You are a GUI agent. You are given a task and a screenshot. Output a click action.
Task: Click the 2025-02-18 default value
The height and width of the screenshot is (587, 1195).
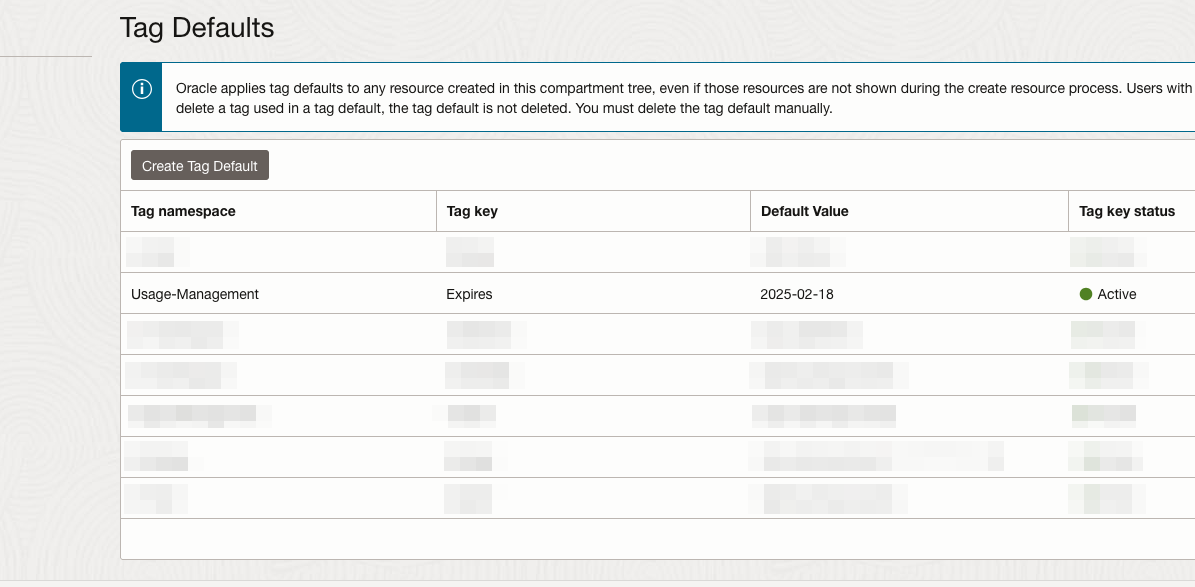click(x=795, y=294)
